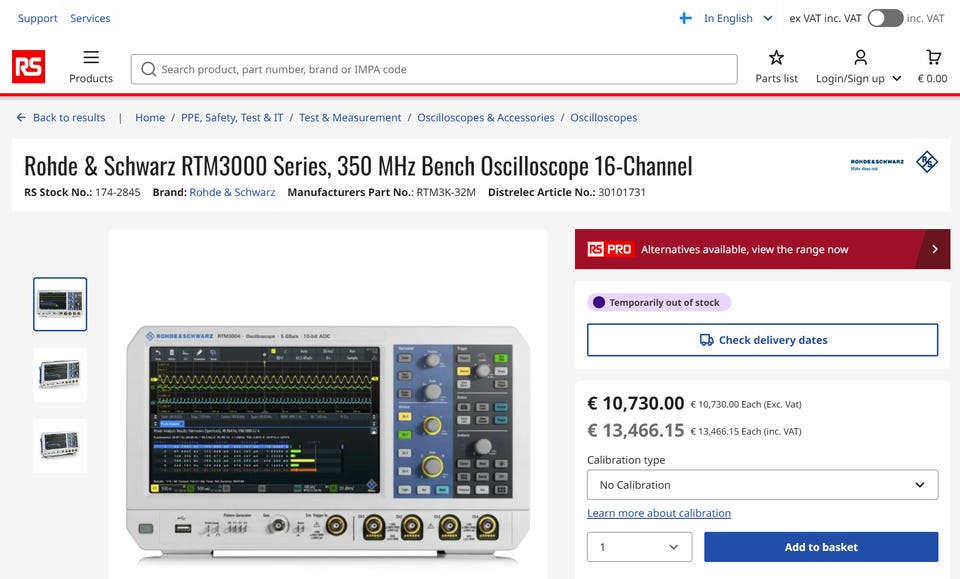Click Manufacturers Part No. RTM3K-32M

(x=381, y=192)
